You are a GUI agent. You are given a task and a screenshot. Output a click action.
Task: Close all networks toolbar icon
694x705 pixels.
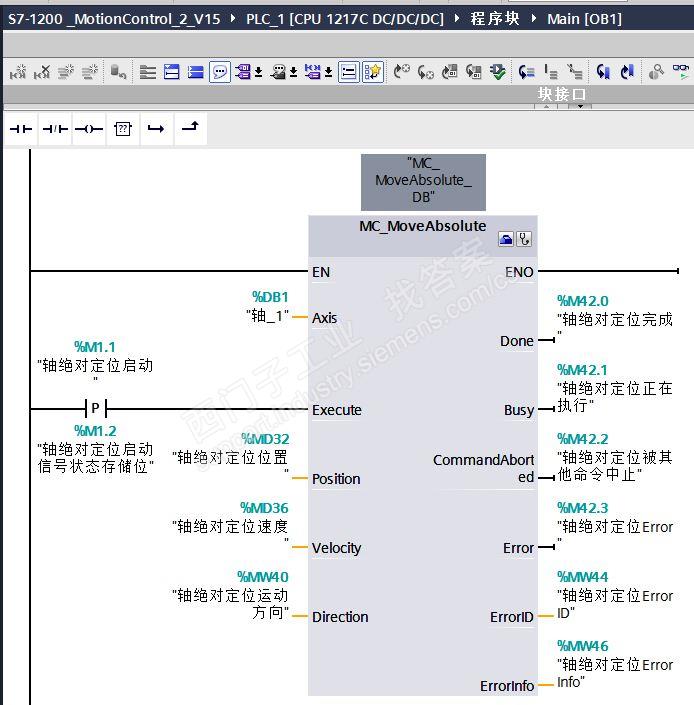click(196, 72)
